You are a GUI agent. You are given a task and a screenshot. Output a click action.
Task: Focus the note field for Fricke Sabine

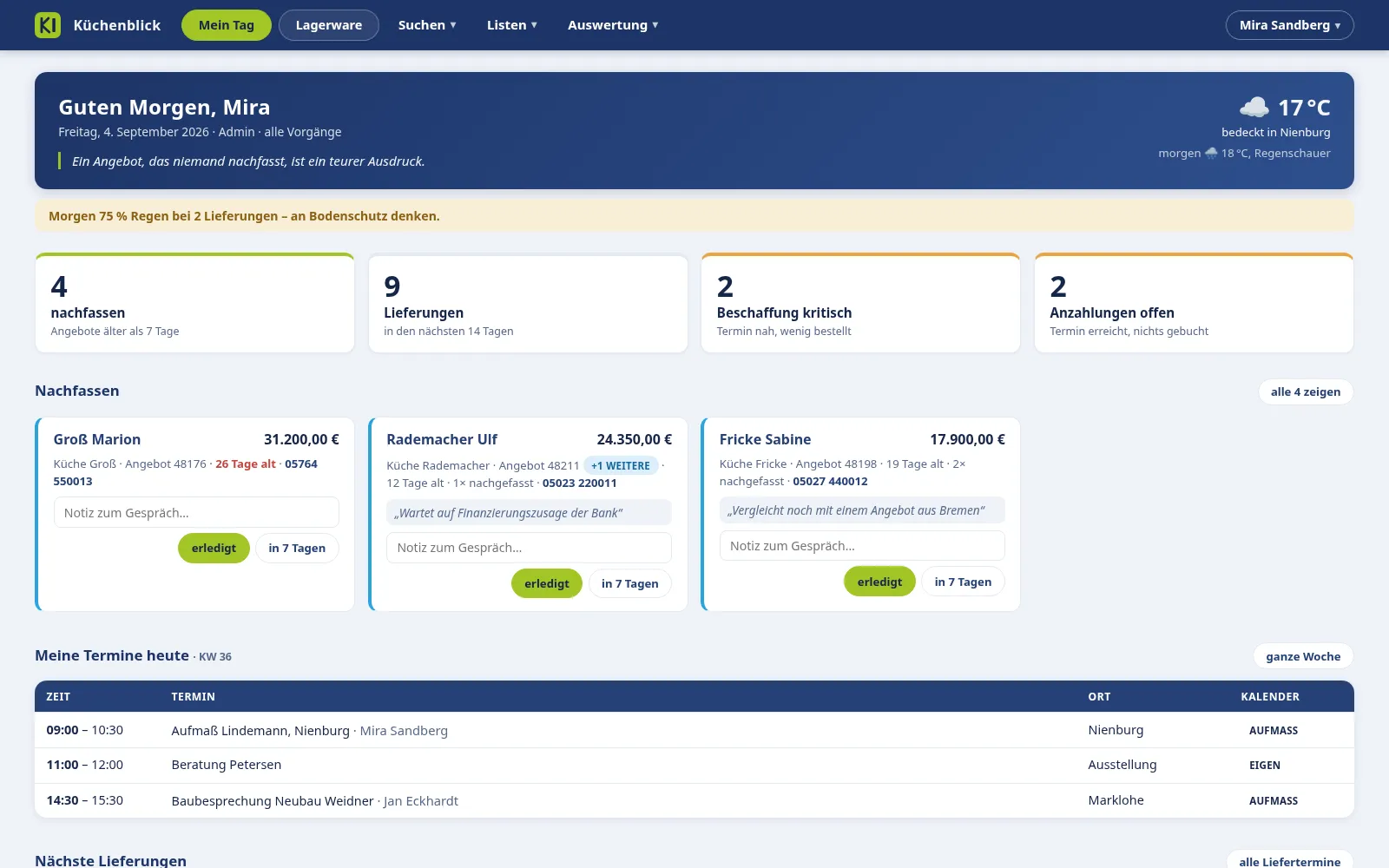point(862,546)
